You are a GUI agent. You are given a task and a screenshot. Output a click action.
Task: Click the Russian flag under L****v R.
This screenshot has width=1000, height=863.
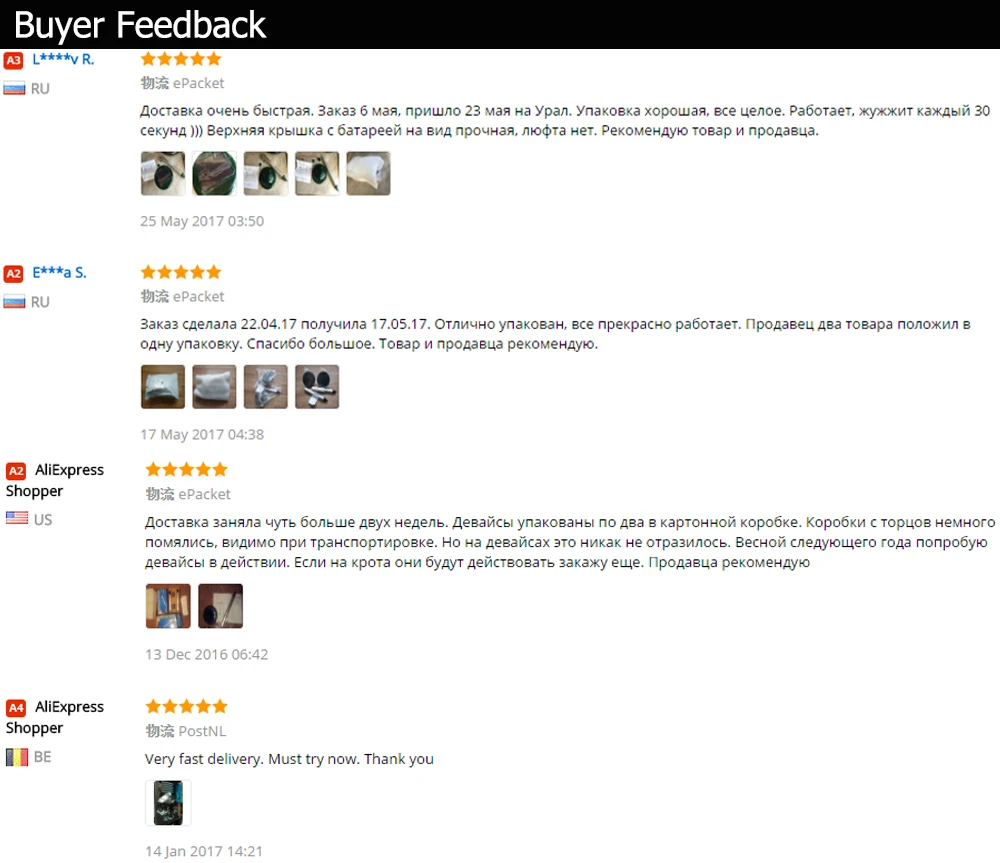click(14, 88)
